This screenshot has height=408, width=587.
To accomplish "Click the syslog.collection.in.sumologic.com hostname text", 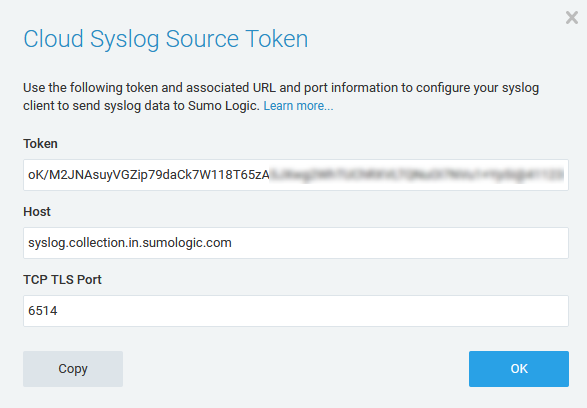I will coord(130,243).
